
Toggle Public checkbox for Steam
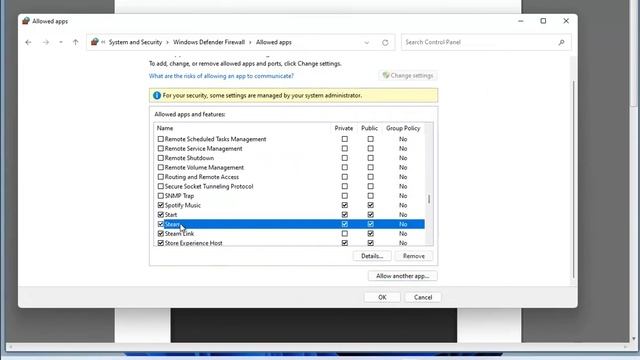pos(371,224)
